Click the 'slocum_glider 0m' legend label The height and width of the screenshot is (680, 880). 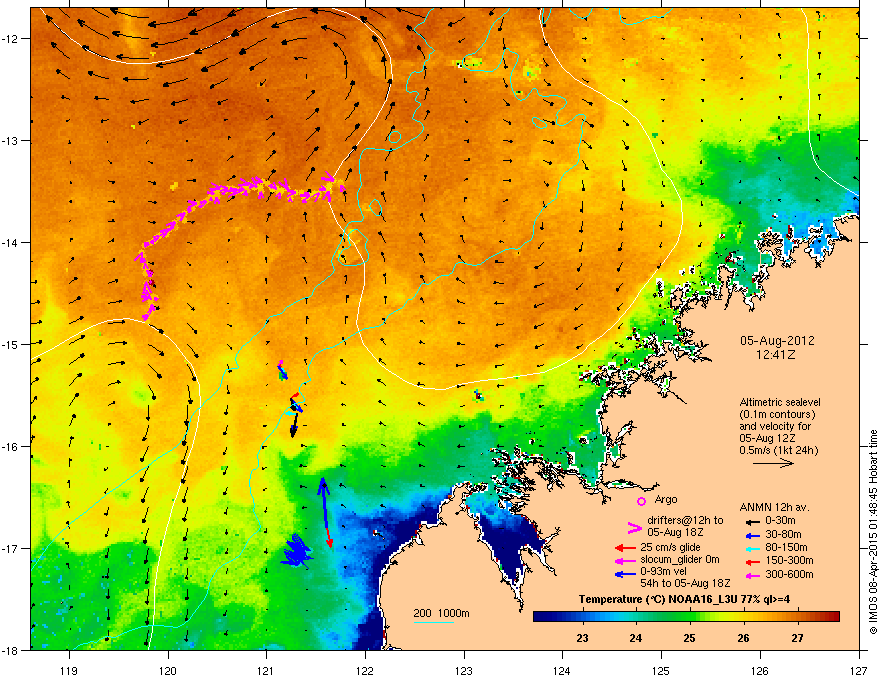[x=680, y=560]
